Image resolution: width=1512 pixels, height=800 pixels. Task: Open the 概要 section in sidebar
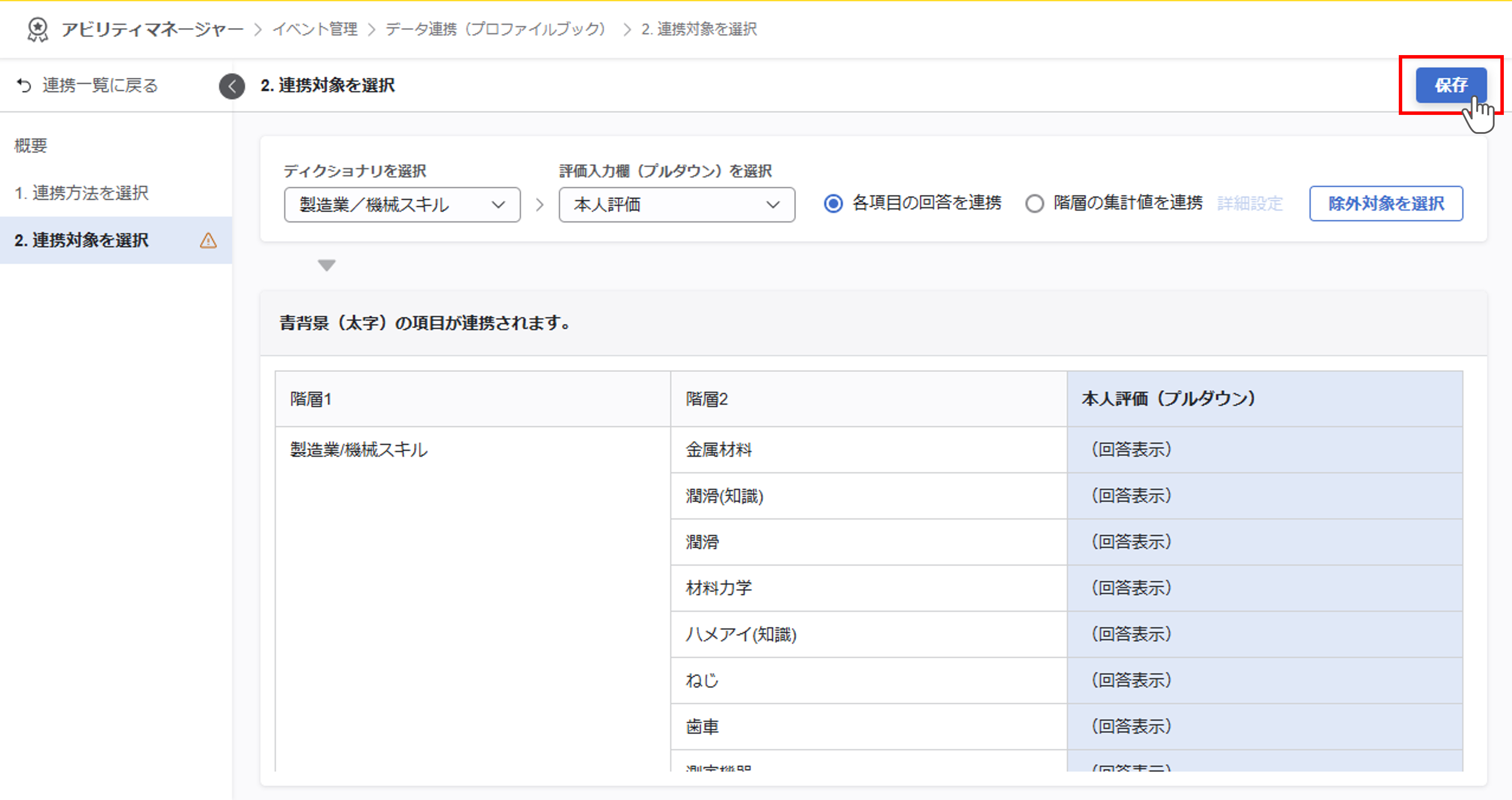coord(31,145)
